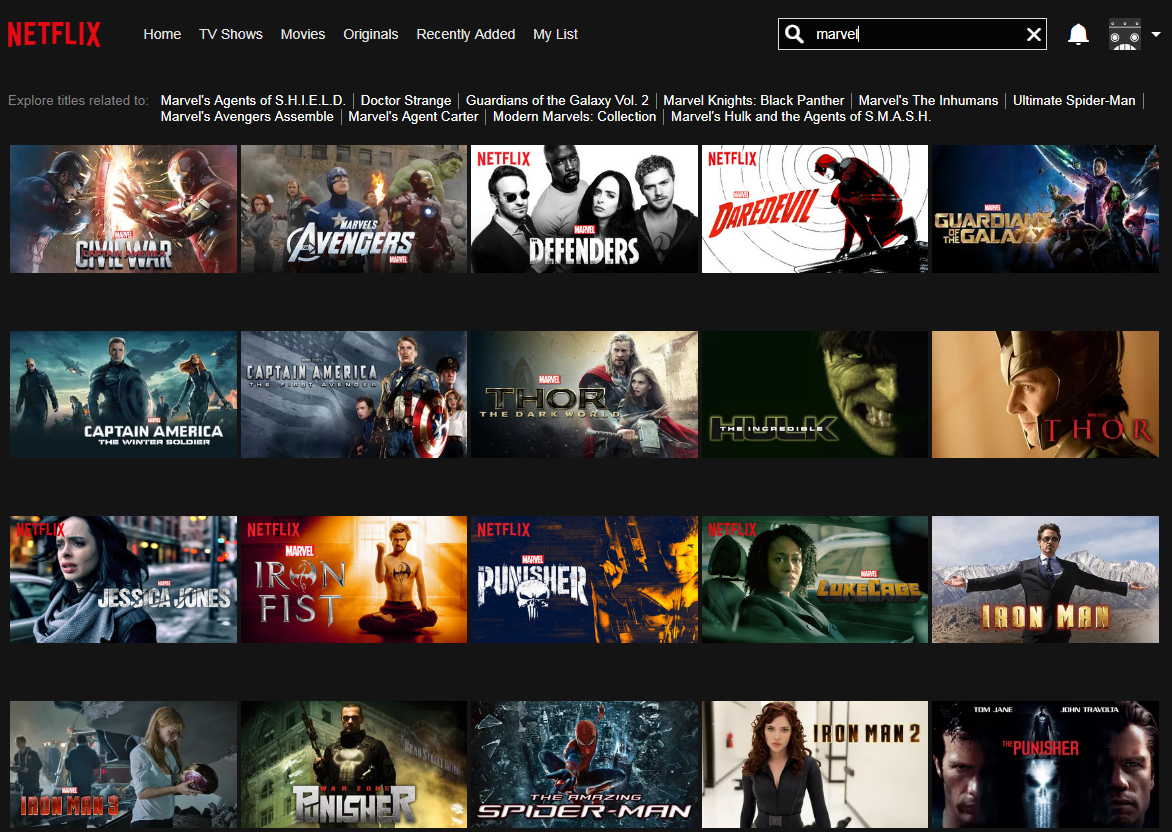Explore Guardians of the Galaxy Vol. 2 link
The image size is (1172, 832).
pos(557,100)
